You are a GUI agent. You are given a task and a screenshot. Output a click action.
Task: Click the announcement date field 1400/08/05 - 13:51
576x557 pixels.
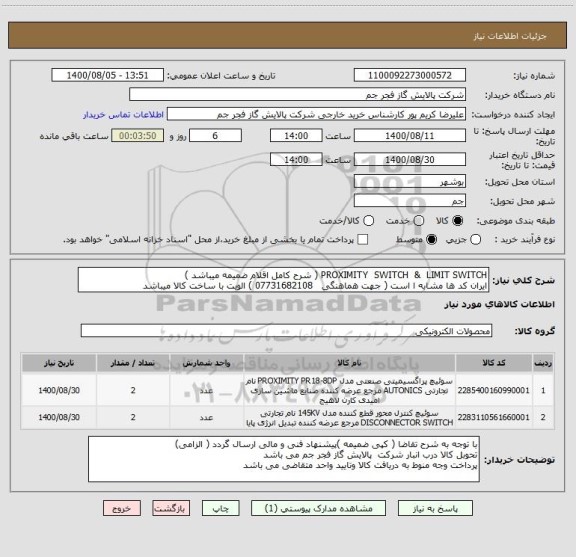tap(107, 75)
